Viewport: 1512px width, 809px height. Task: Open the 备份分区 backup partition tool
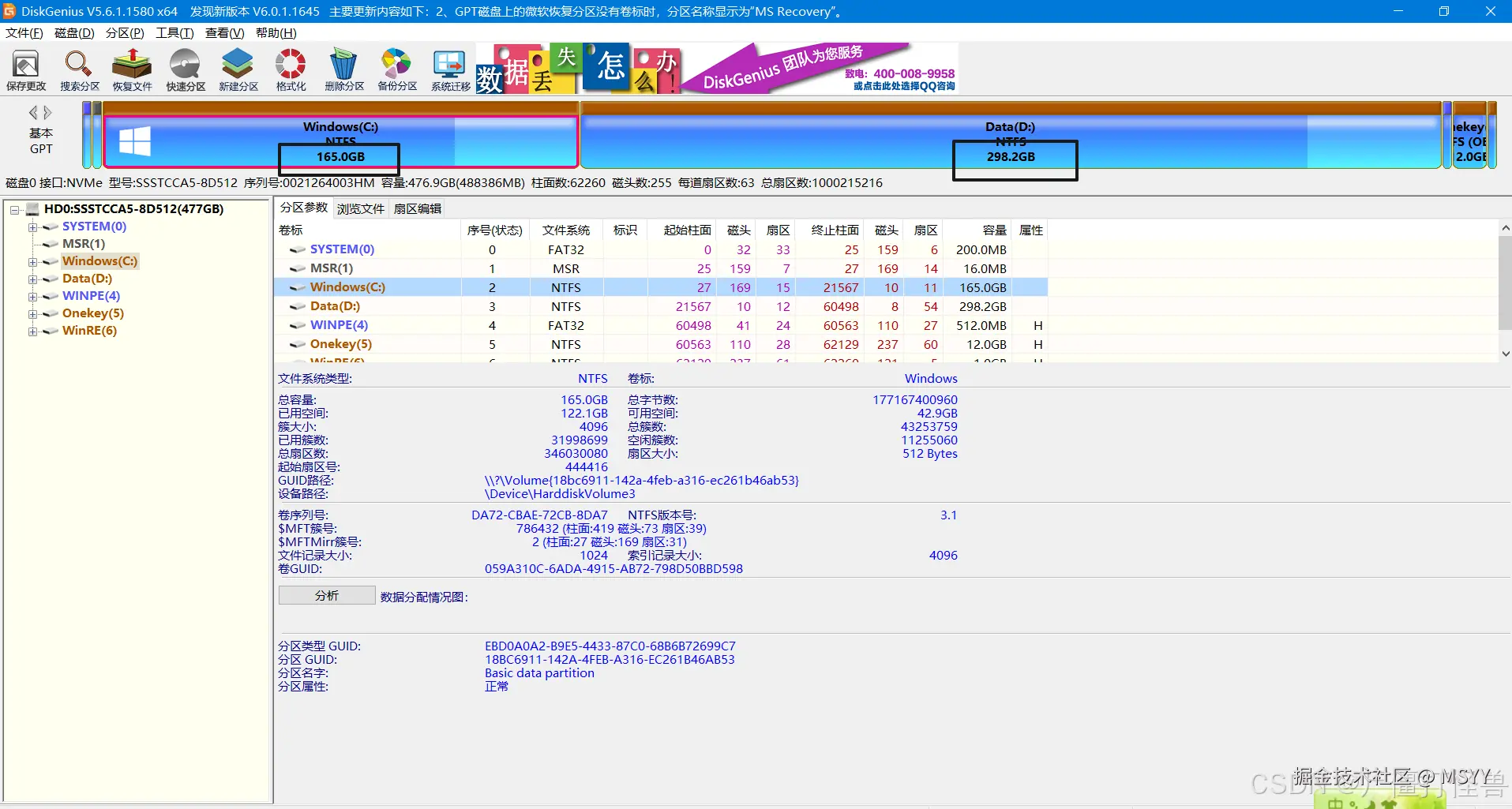point(397,70)
